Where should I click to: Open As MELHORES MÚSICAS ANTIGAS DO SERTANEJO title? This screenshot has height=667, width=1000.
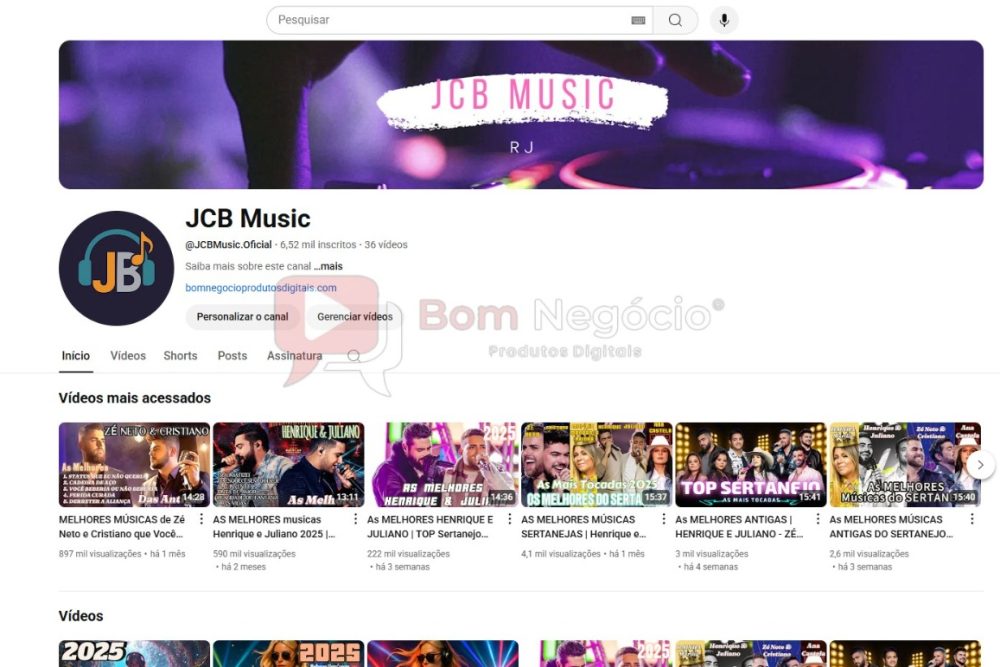[x=891, y=527]
